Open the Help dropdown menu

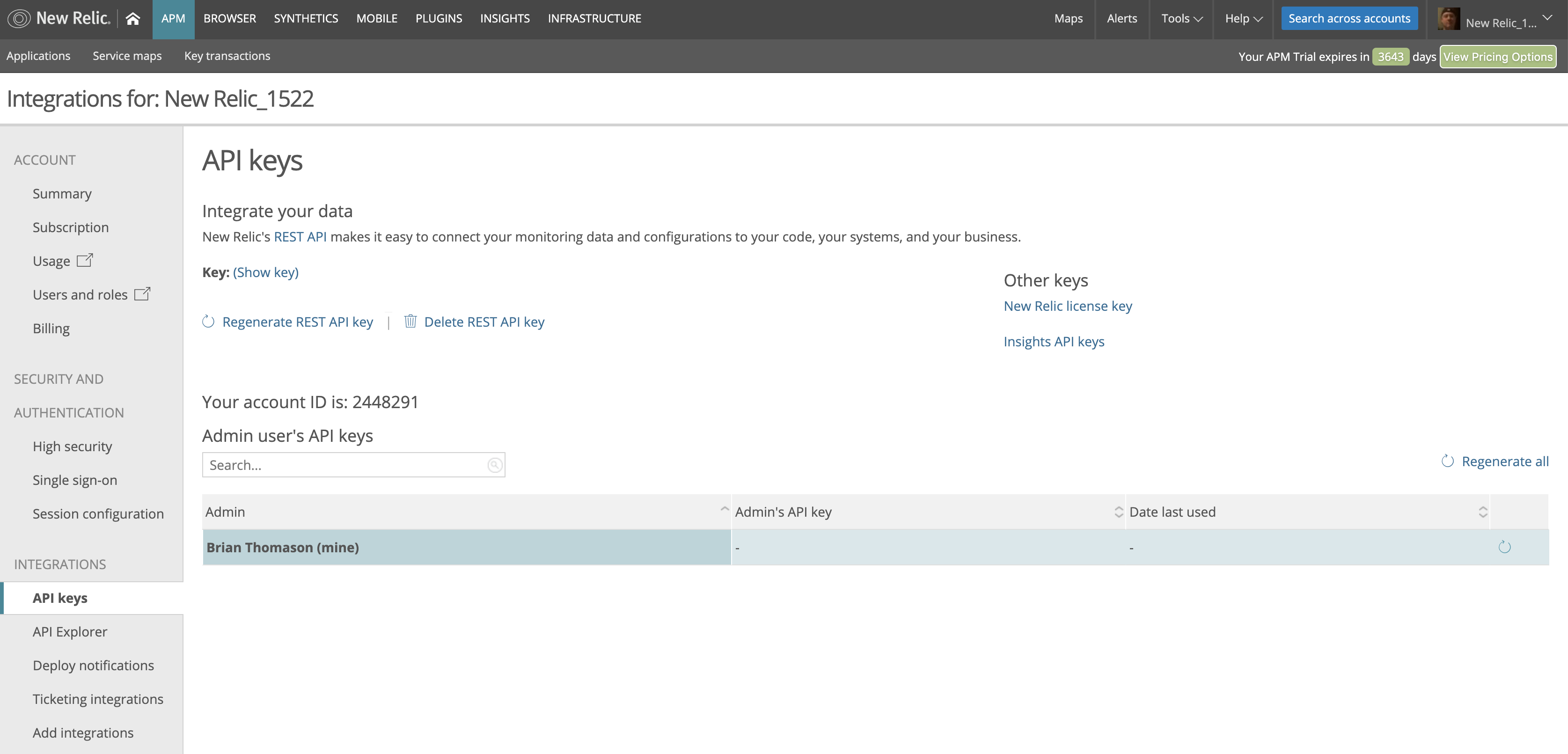1244,19
